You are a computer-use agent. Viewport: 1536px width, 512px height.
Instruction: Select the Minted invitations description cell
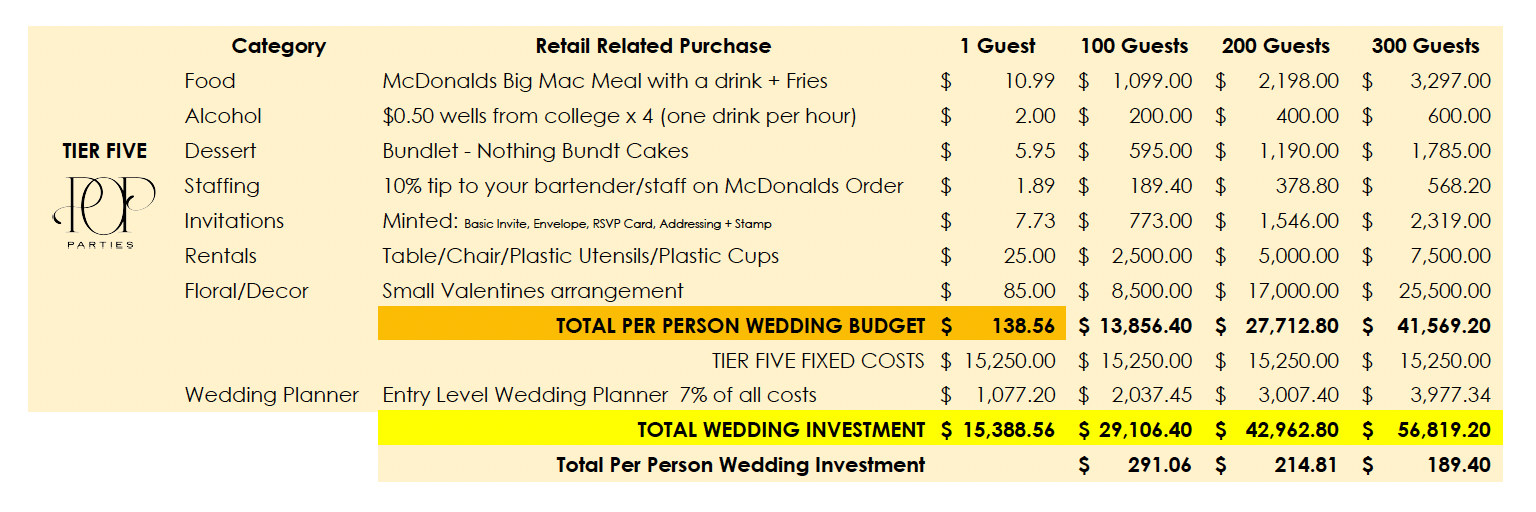tap(577, 221)
